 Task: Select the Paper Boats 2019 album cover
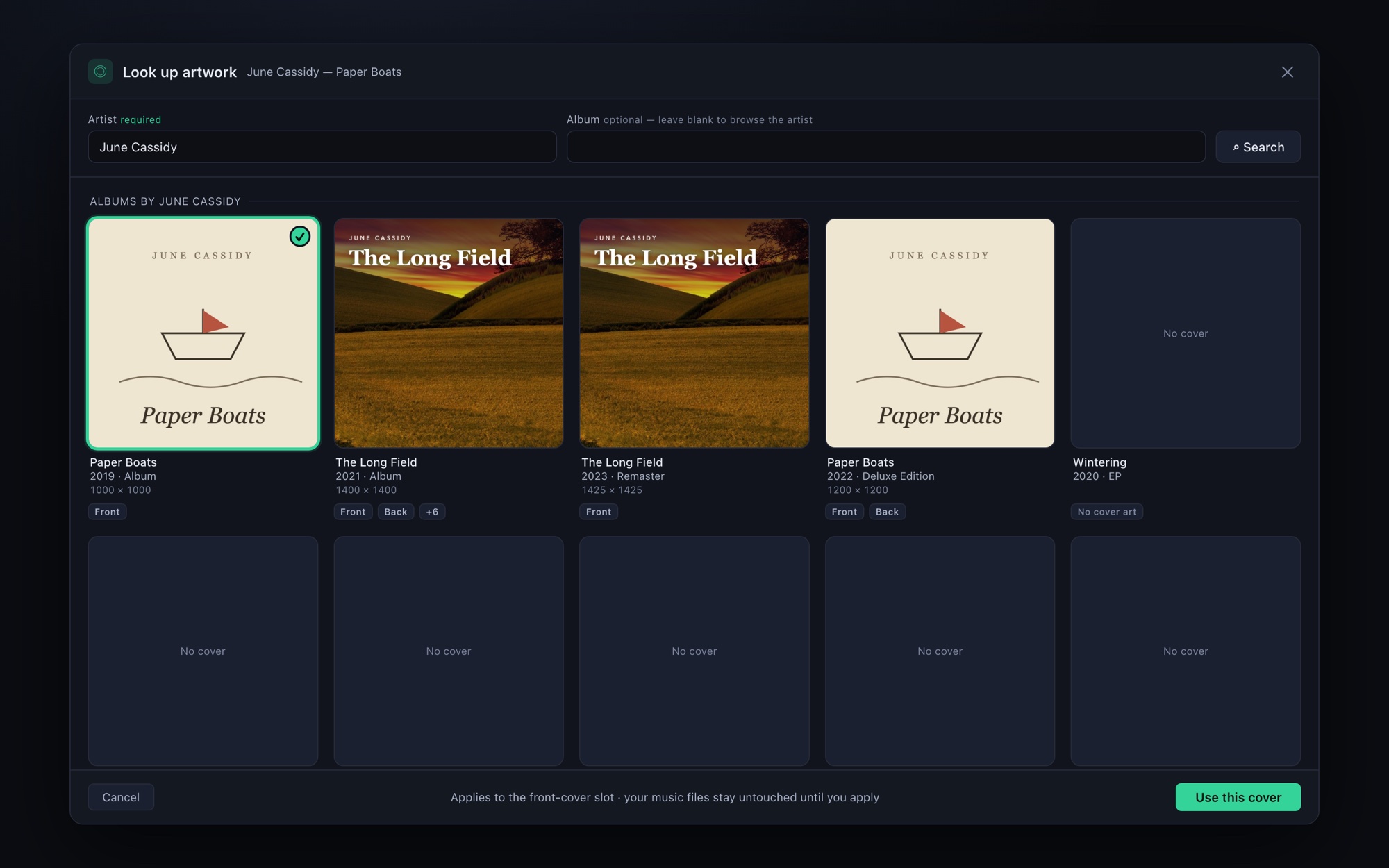coord(203,333)
